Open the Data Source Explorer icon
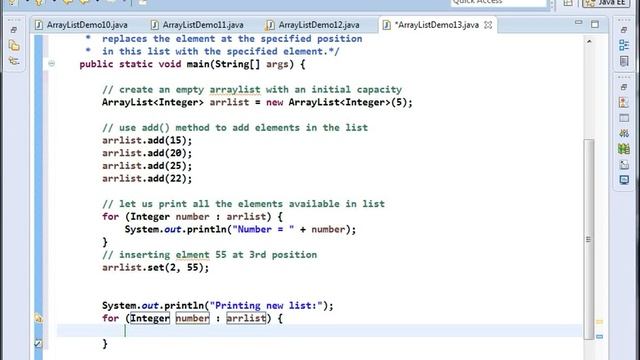Image resolution: width=640 pixels, height=360 pixels. coord(624,149)
